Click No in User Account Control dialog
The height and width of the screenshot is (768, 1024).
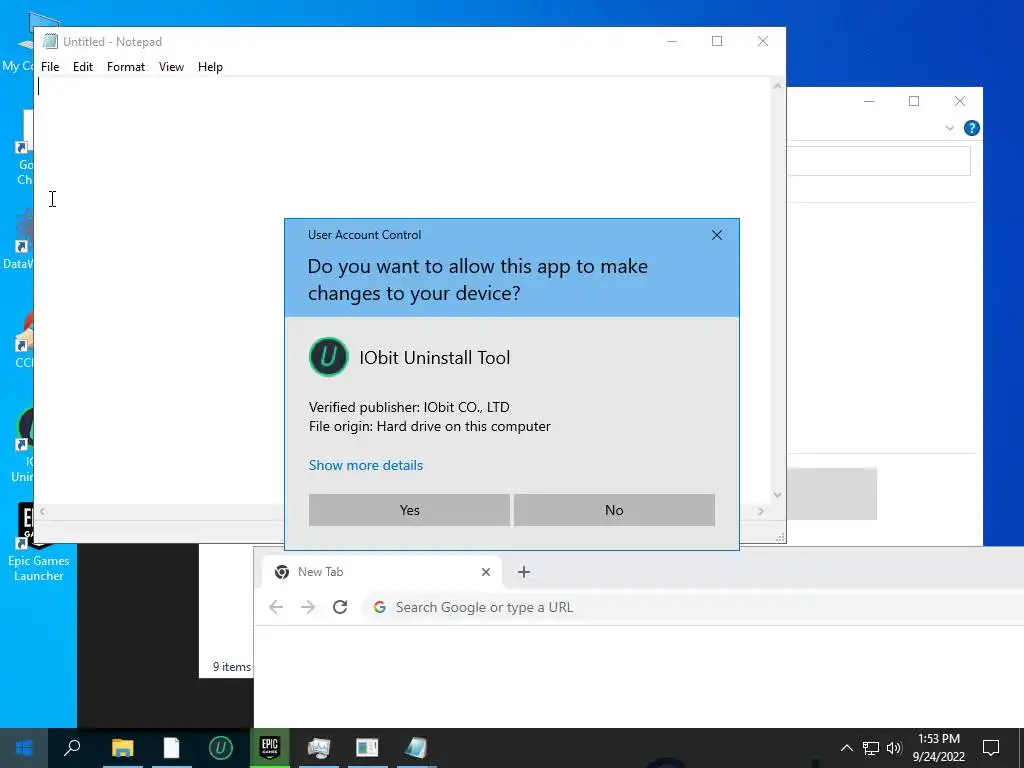pyautogui.click(x=614, y=510)
